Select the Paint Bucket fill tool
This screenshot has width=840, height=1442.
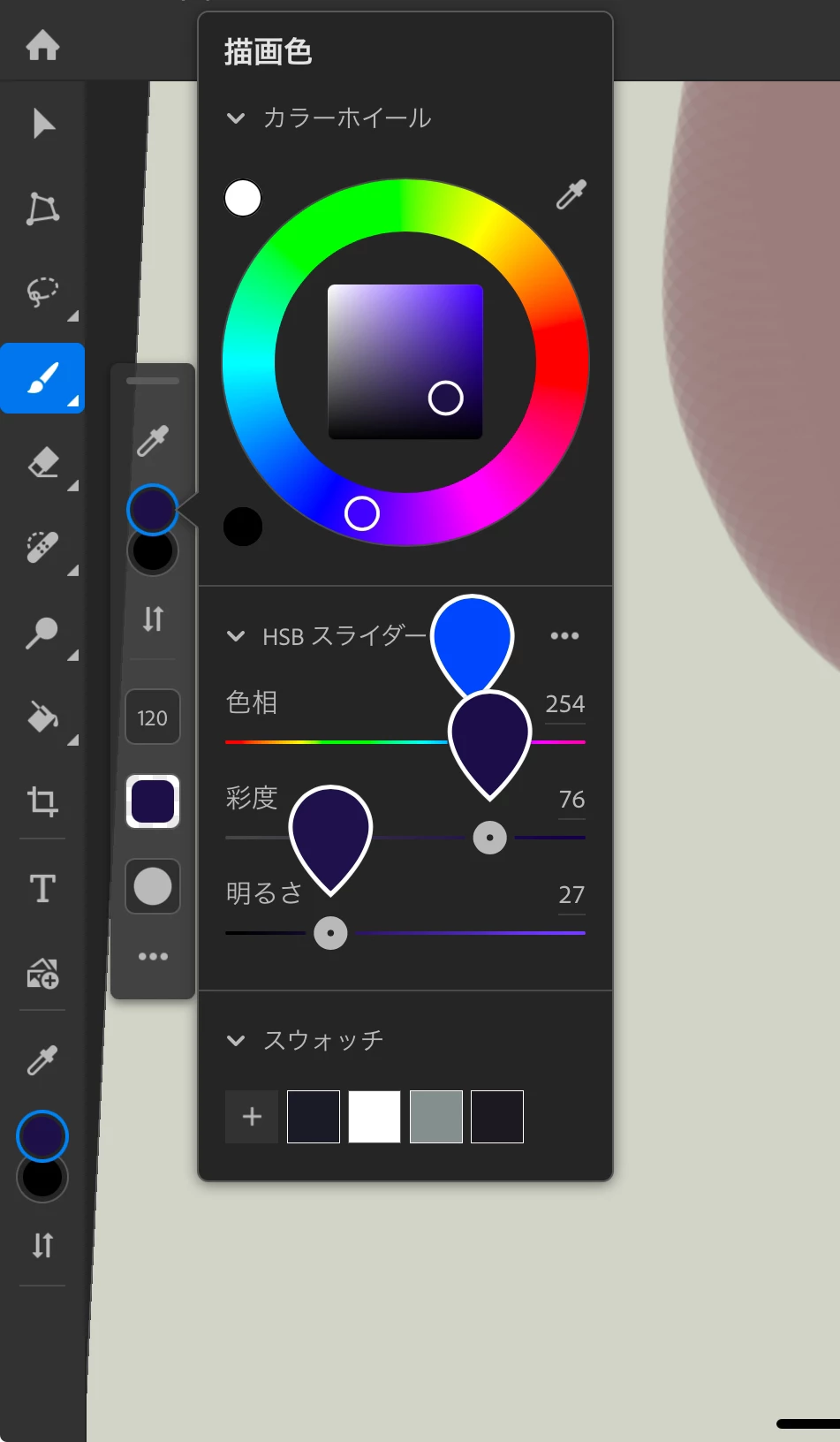(x=42, y=717)
